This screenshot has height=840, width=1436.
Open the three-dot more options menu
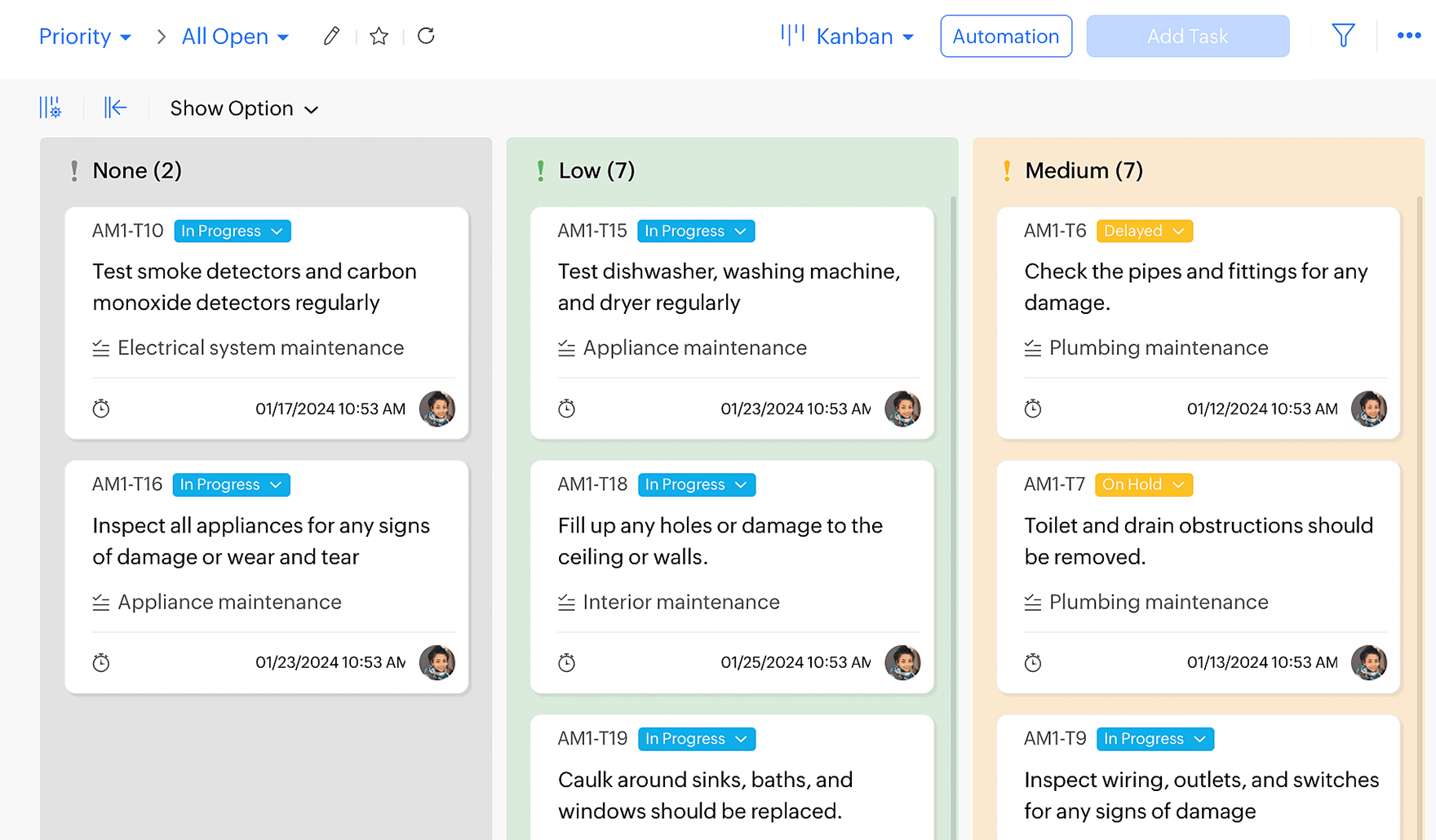click(x=1409, y=36)
